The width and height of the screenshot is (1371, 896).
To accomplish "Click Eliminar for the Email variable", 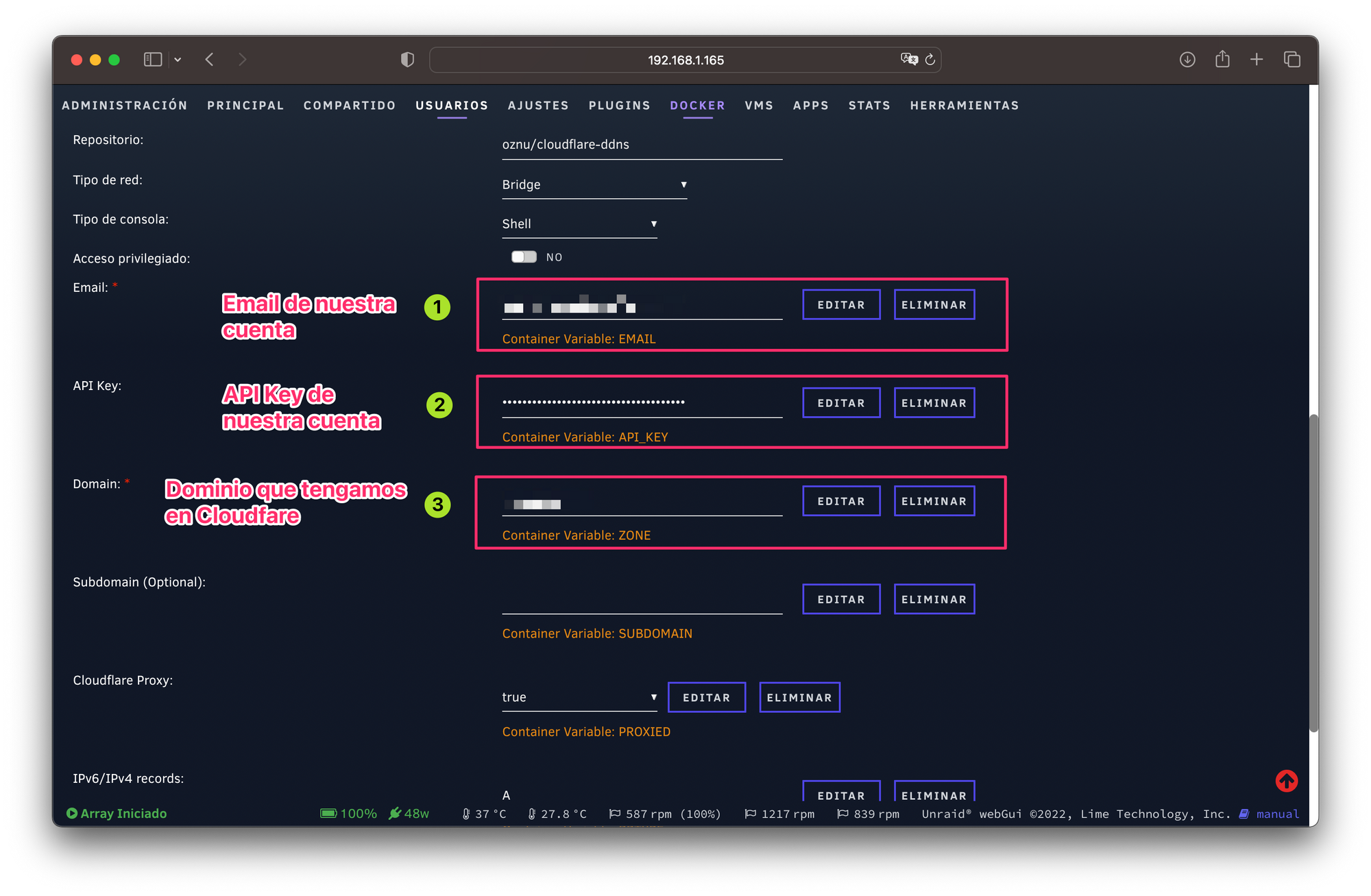I will pos(934,305).
